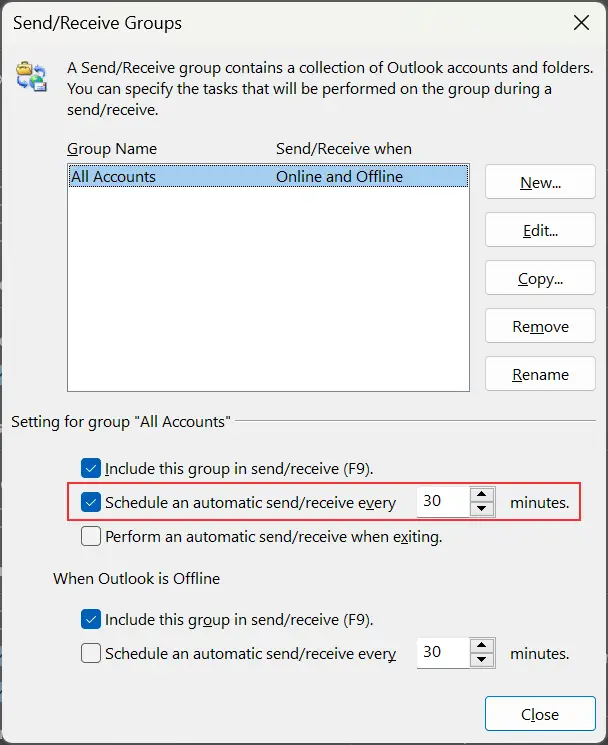Screen dimensions: 608x745
Task: Decrease offline send/receive minutes with down arrow
Action: coord(482,660)
